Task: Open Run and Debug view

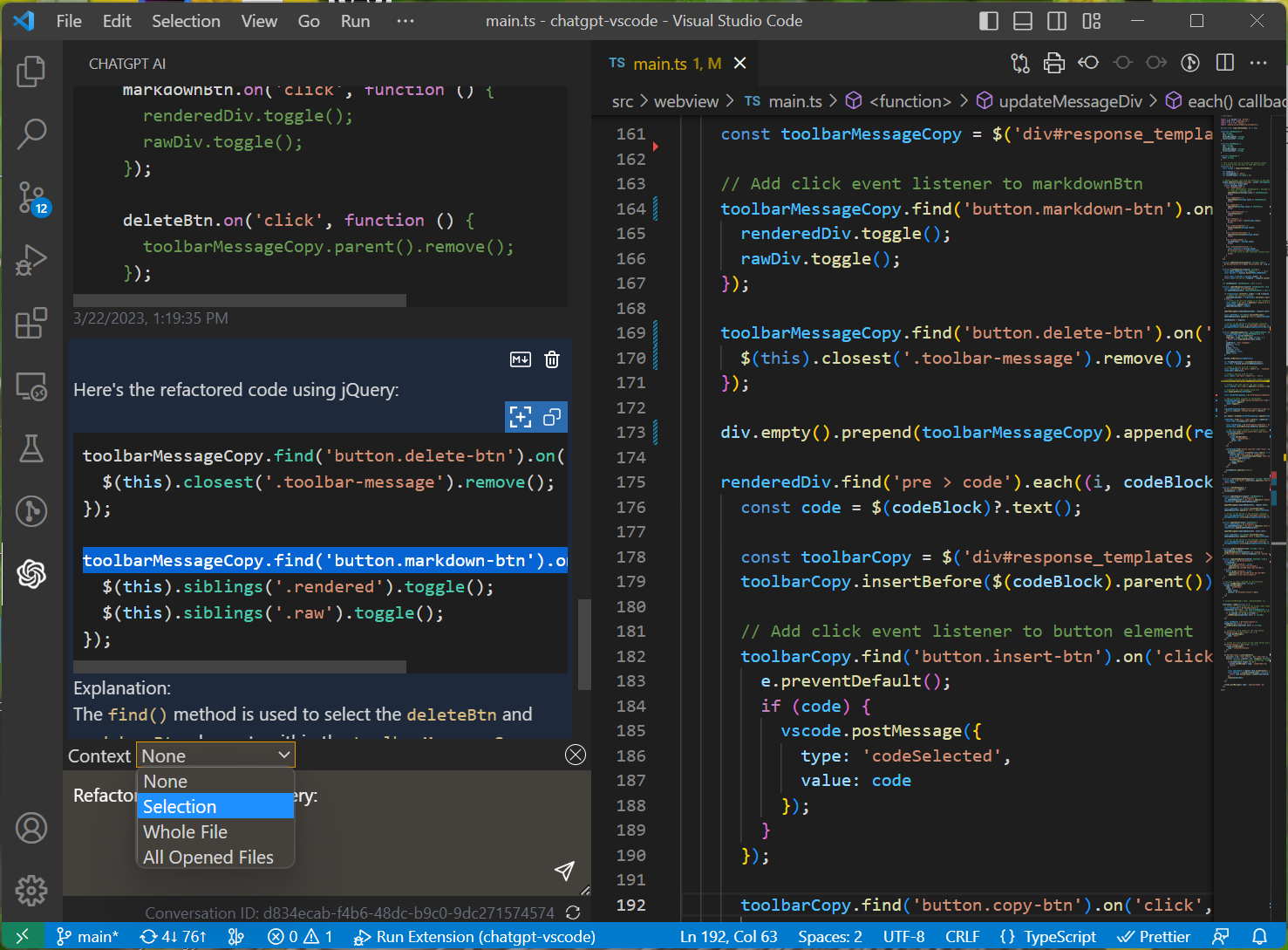Action: (31, 260)
